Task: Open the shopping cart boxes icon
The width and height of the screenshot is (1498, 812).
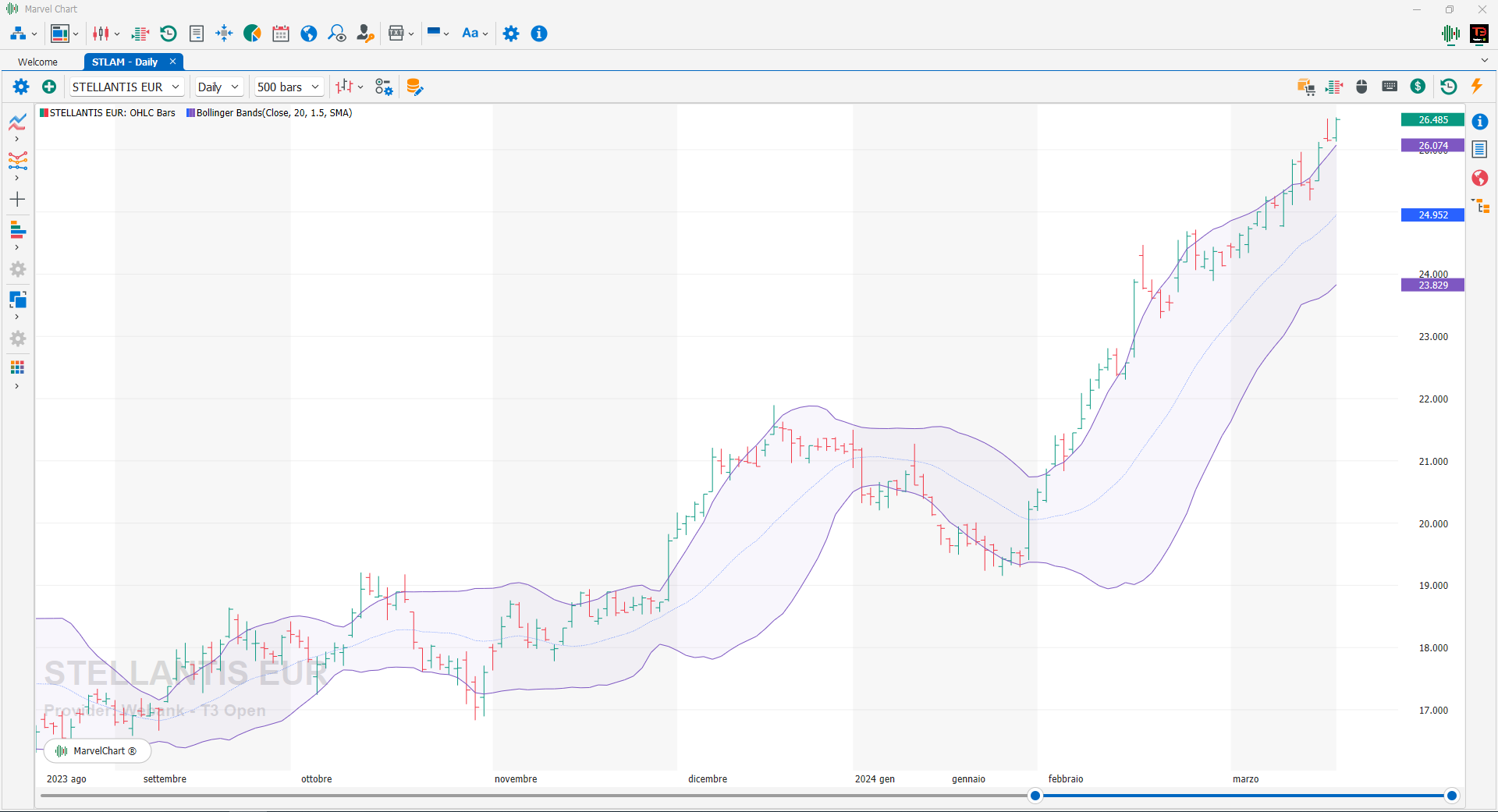Action: click(x=1306, y=87)
